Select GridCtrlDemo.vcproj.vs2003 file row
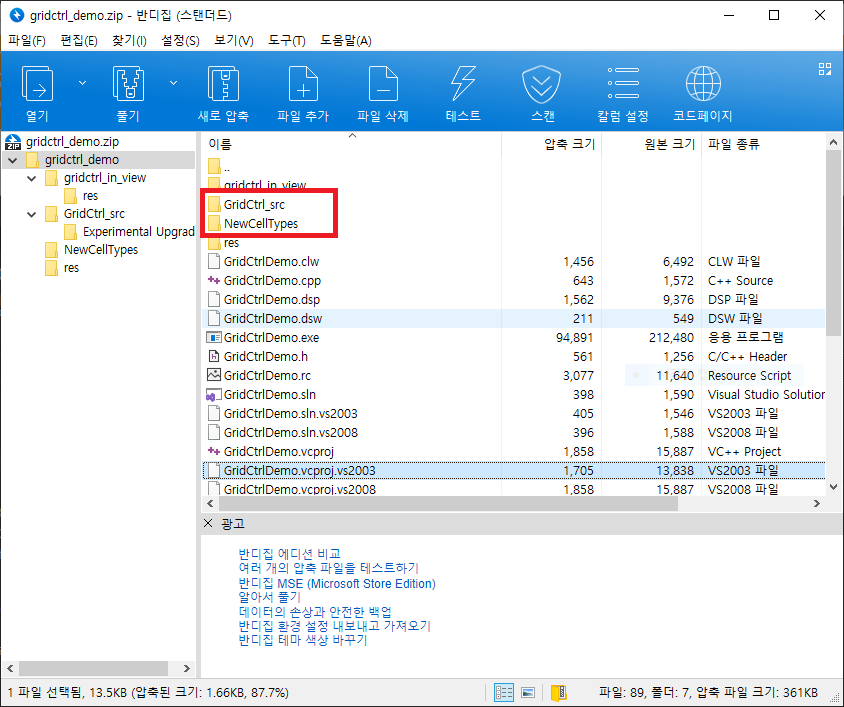The image size is (844, 707). pyautogui.click(x=514, y=471)
